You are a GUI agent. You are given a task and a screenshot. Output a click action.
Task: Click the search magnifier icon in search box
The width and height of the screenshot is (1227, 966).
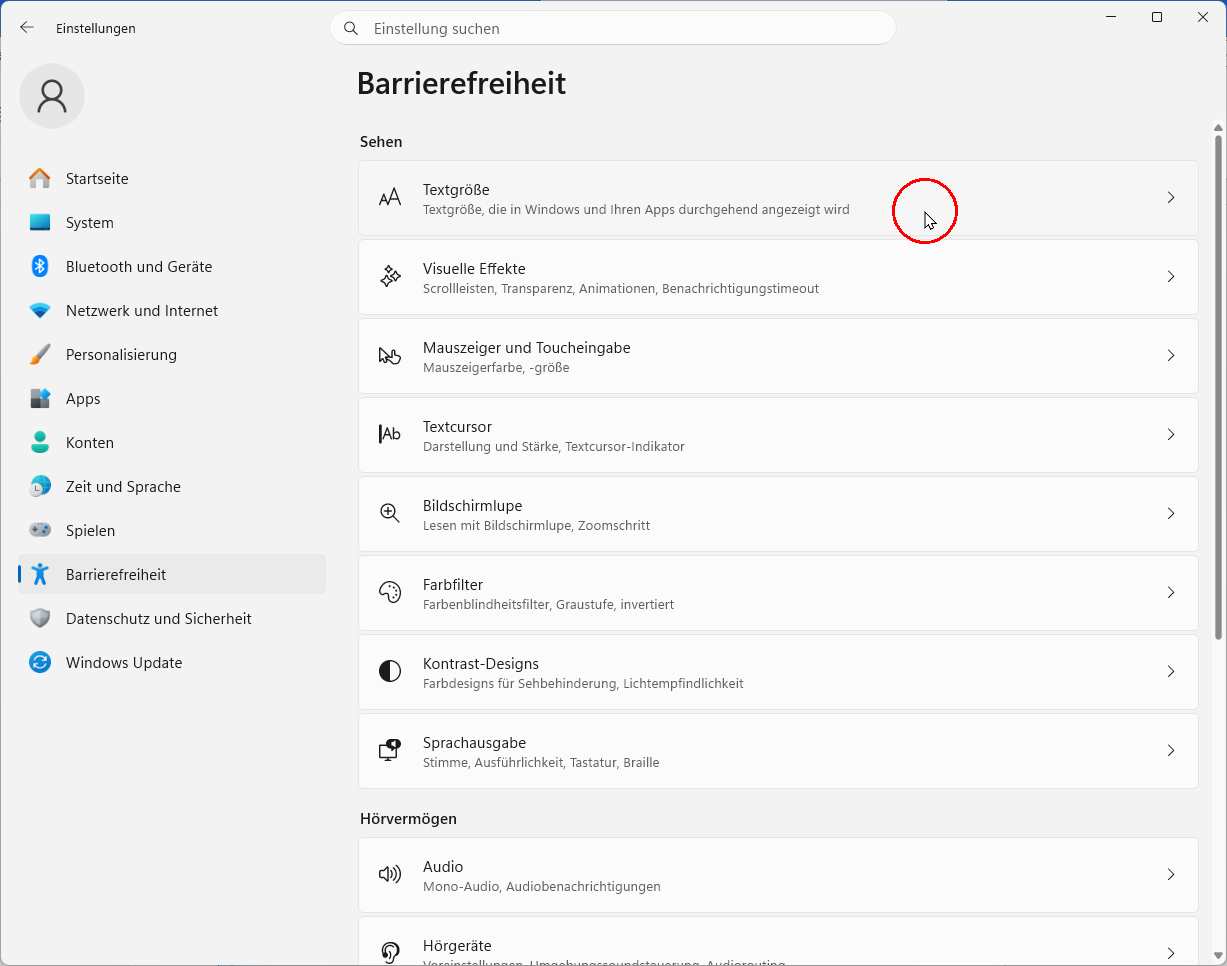pyautogui.click(x=351, y=29)
